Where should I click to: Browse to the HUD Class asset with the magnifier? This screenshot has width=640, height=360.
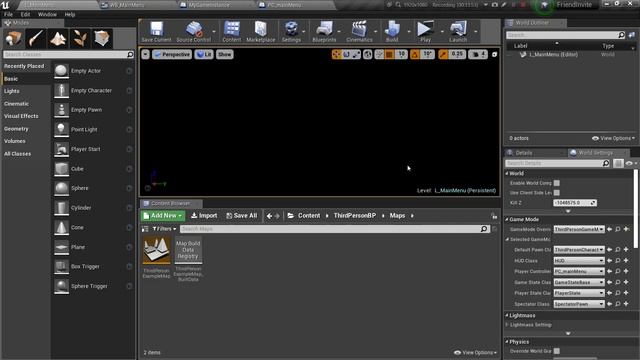[618, 260]
